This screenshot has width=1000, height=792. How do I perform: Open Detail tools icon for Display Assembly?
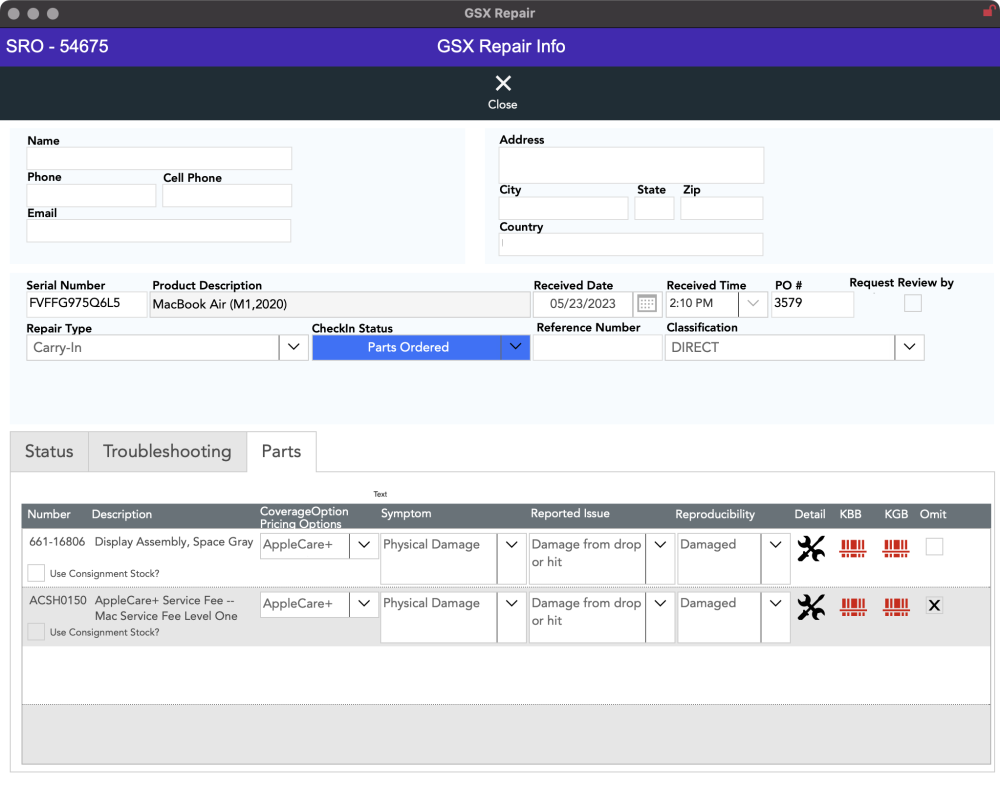pos(810,548)
